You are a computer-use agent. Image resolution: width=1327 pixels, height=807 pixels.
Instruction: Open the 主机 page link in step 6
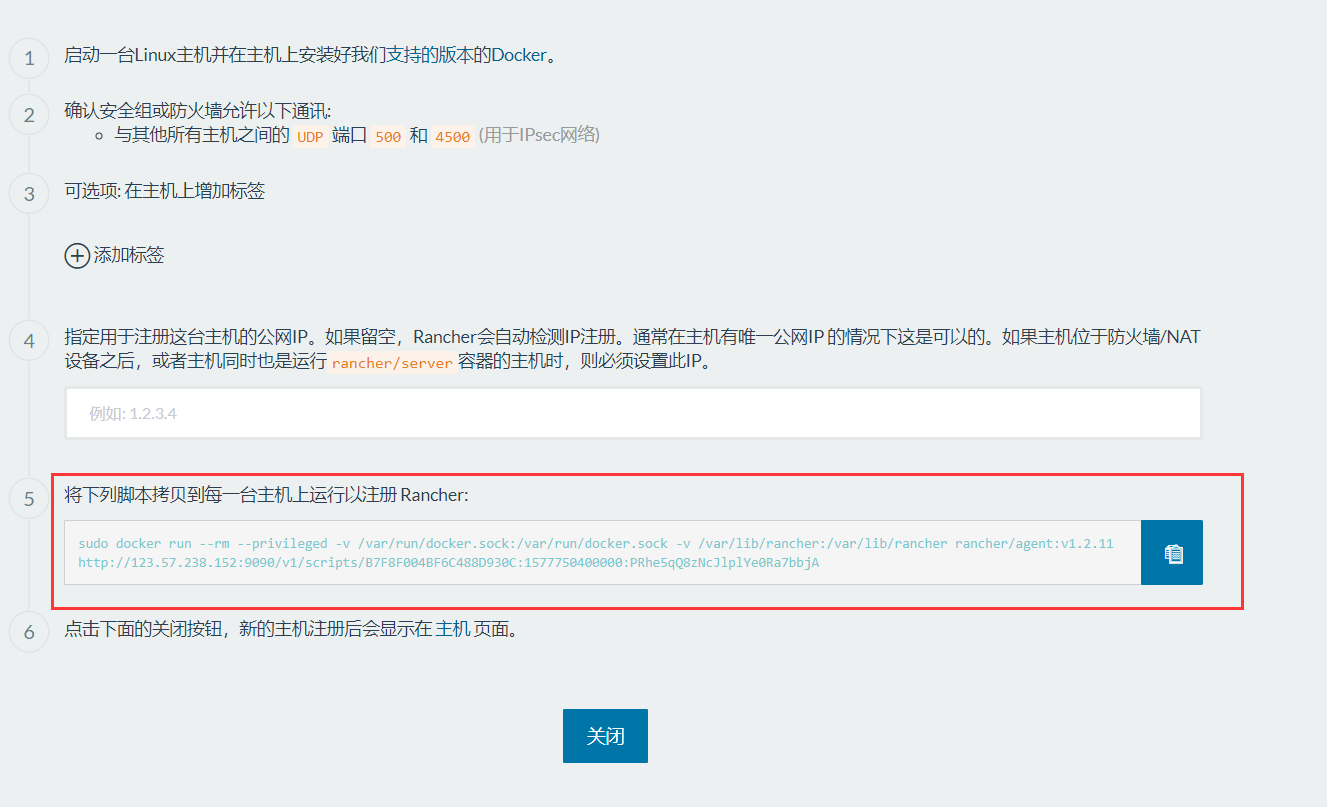[453, 630]
